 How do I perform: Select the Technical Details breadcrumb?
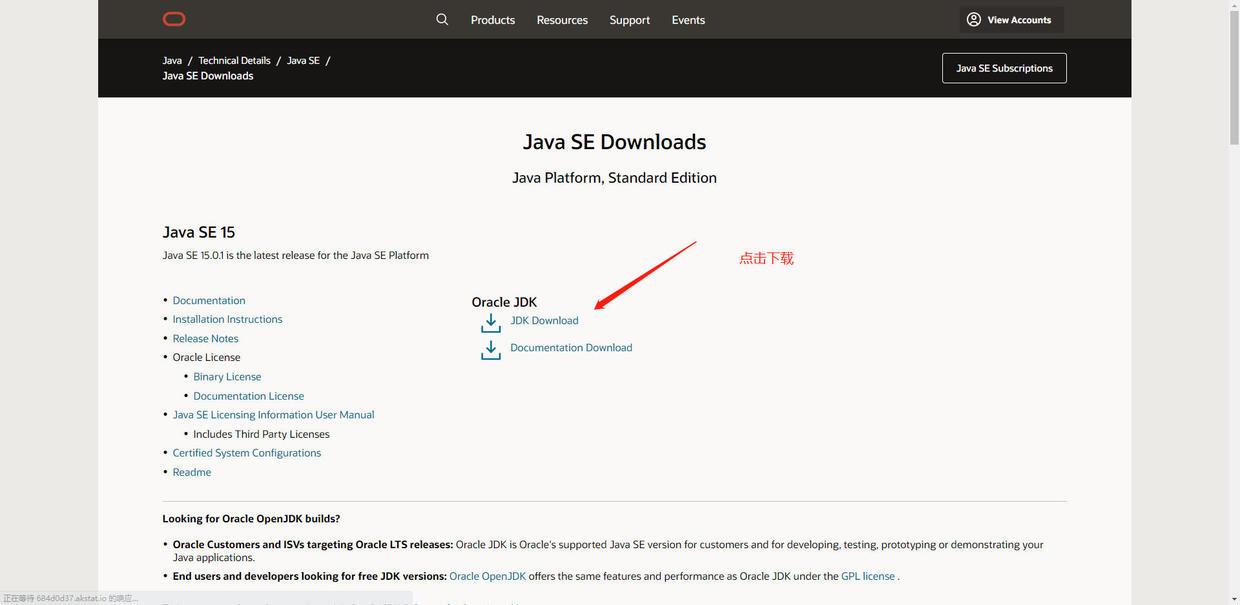click(234, 59)
